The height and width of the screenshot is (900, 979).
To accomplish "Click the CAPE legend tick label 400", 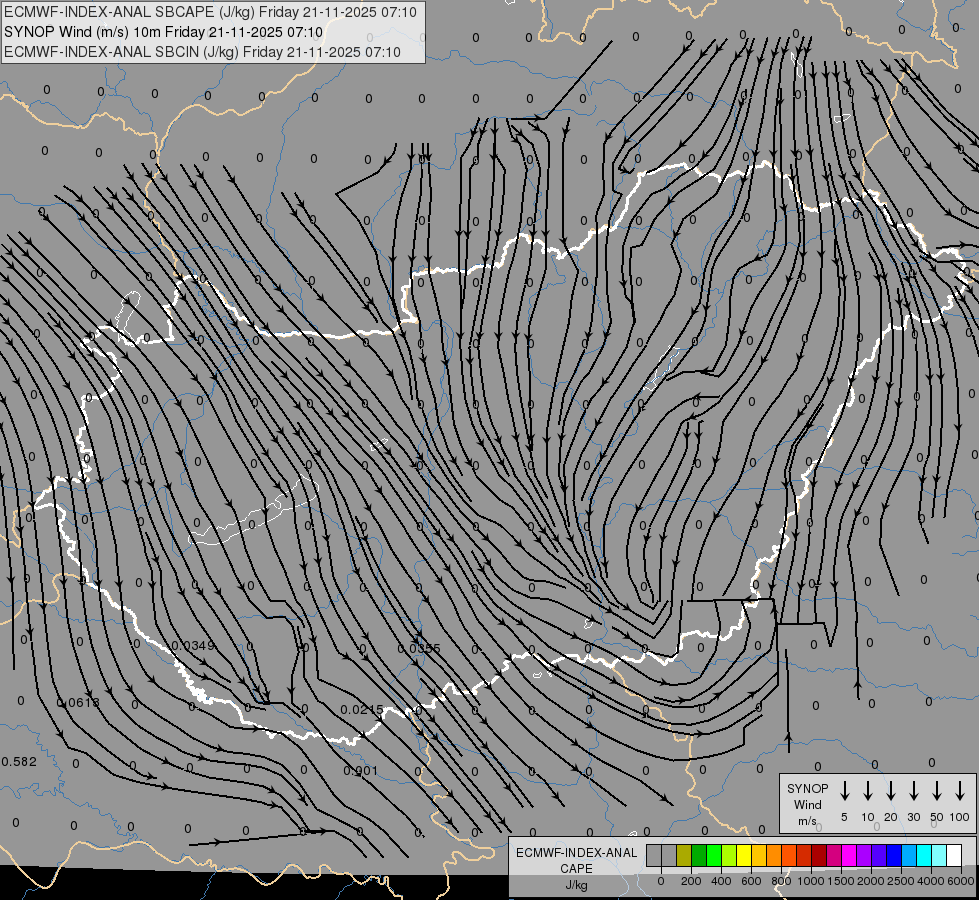I will (x=721, y=881).
